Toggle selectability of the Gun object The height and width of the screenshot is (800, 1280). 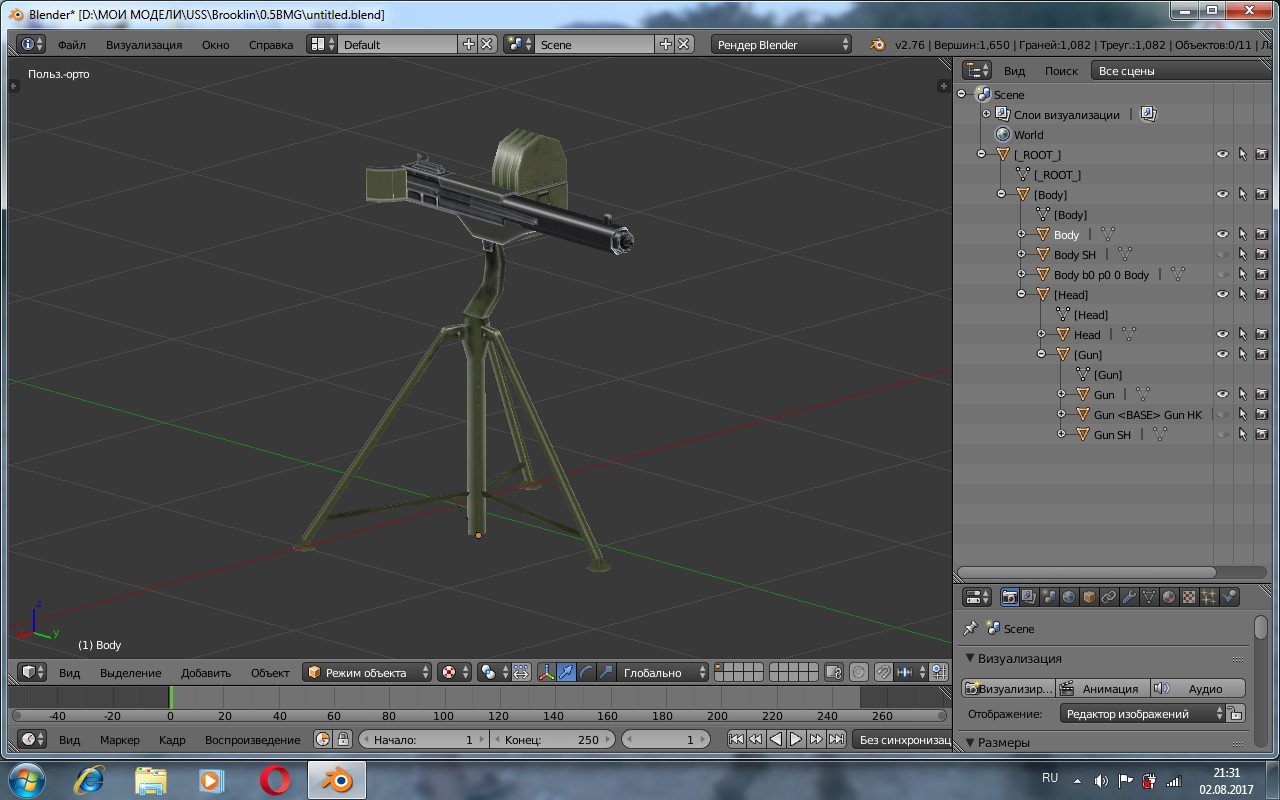[1242, 394]
